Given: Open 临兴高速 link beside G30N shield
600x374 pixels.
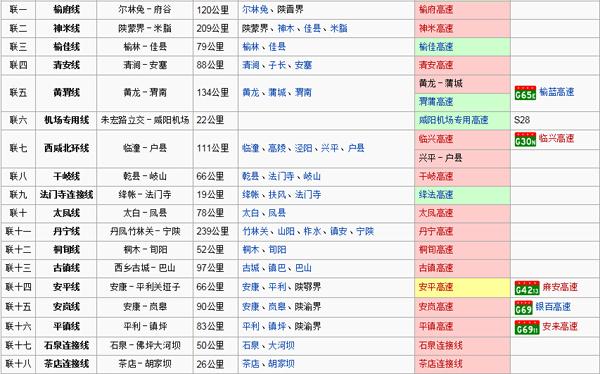Looking at the screenshot, I should [x=557, y=138].
